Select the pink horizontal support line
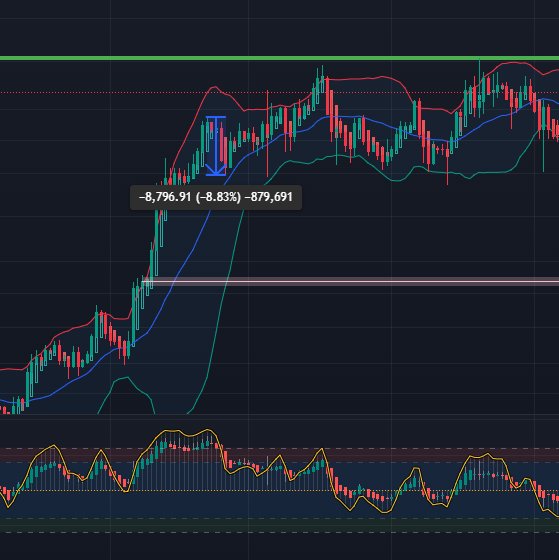 coord(350,282)
